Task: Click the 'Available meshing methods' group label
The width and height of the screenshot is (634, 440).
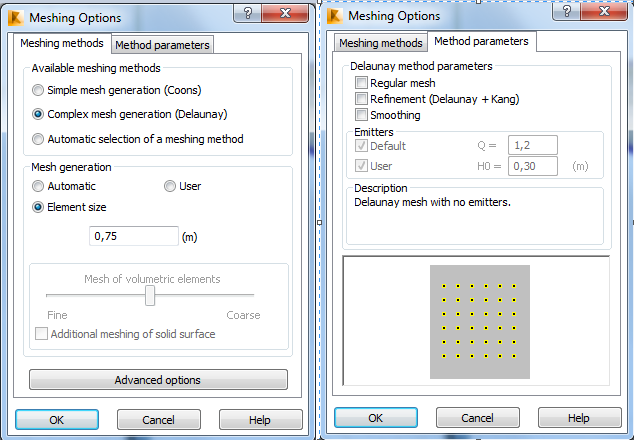Action: coord(96,68)
